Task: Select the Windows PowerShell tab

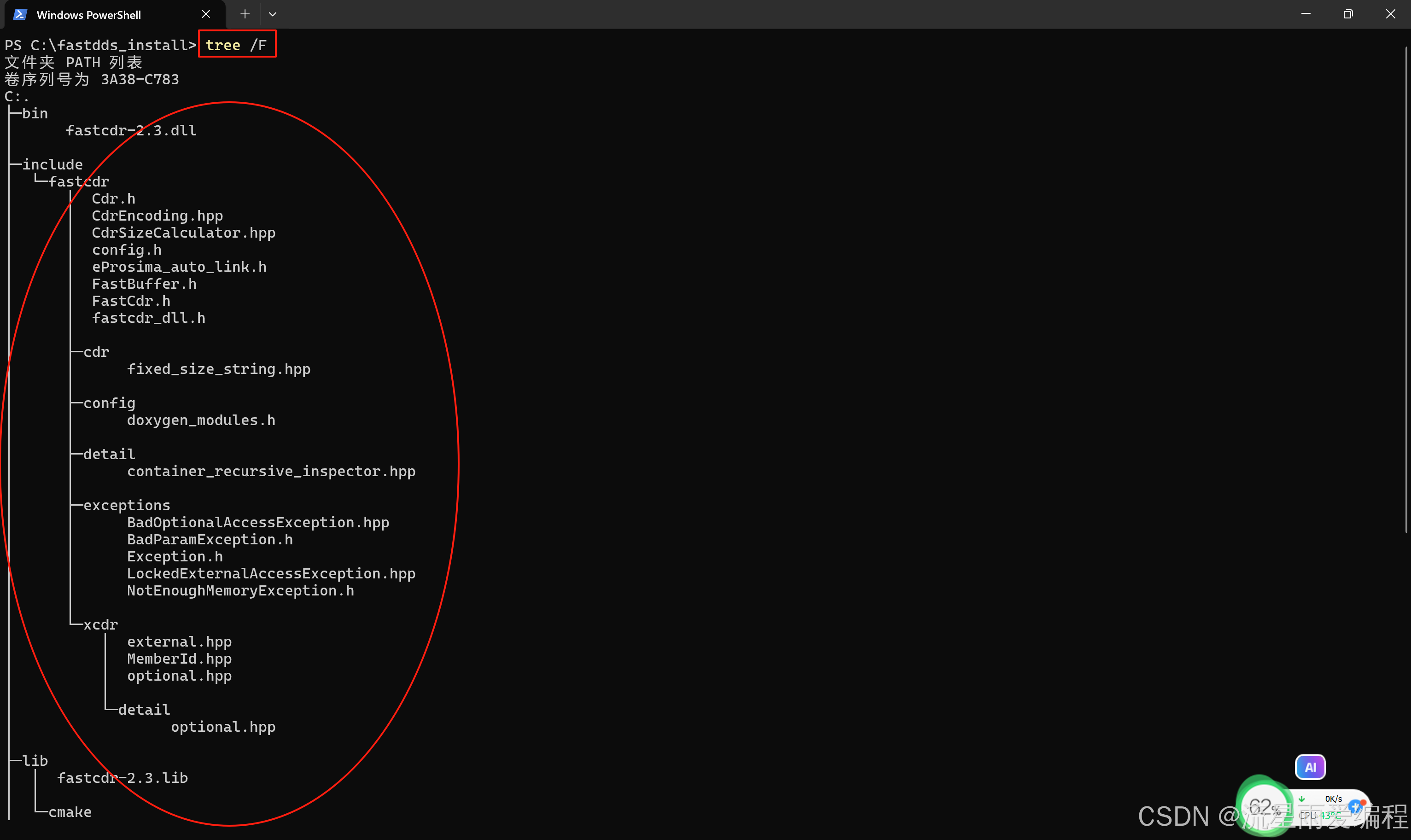Action: click(89, 15)
